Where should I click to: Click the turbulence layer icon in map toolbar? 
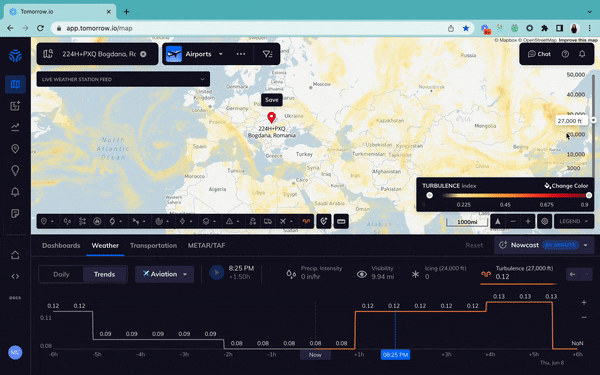[306, 221]
